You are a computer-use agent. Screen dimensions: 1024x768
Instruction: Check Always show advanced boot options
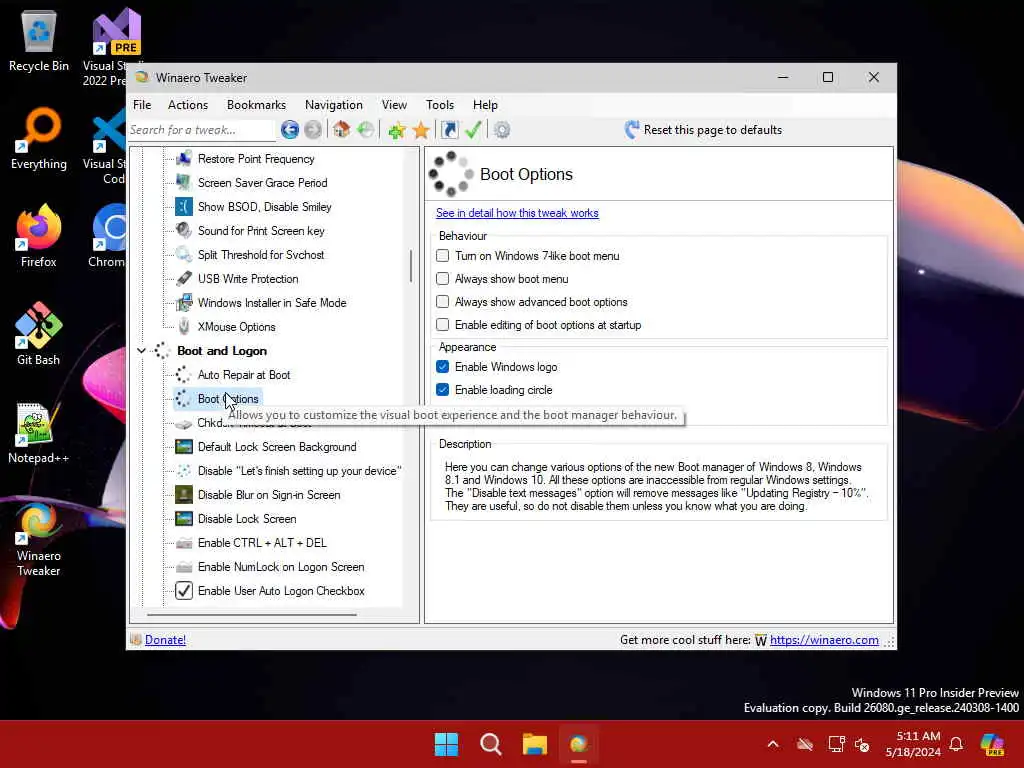click(443, 302)
